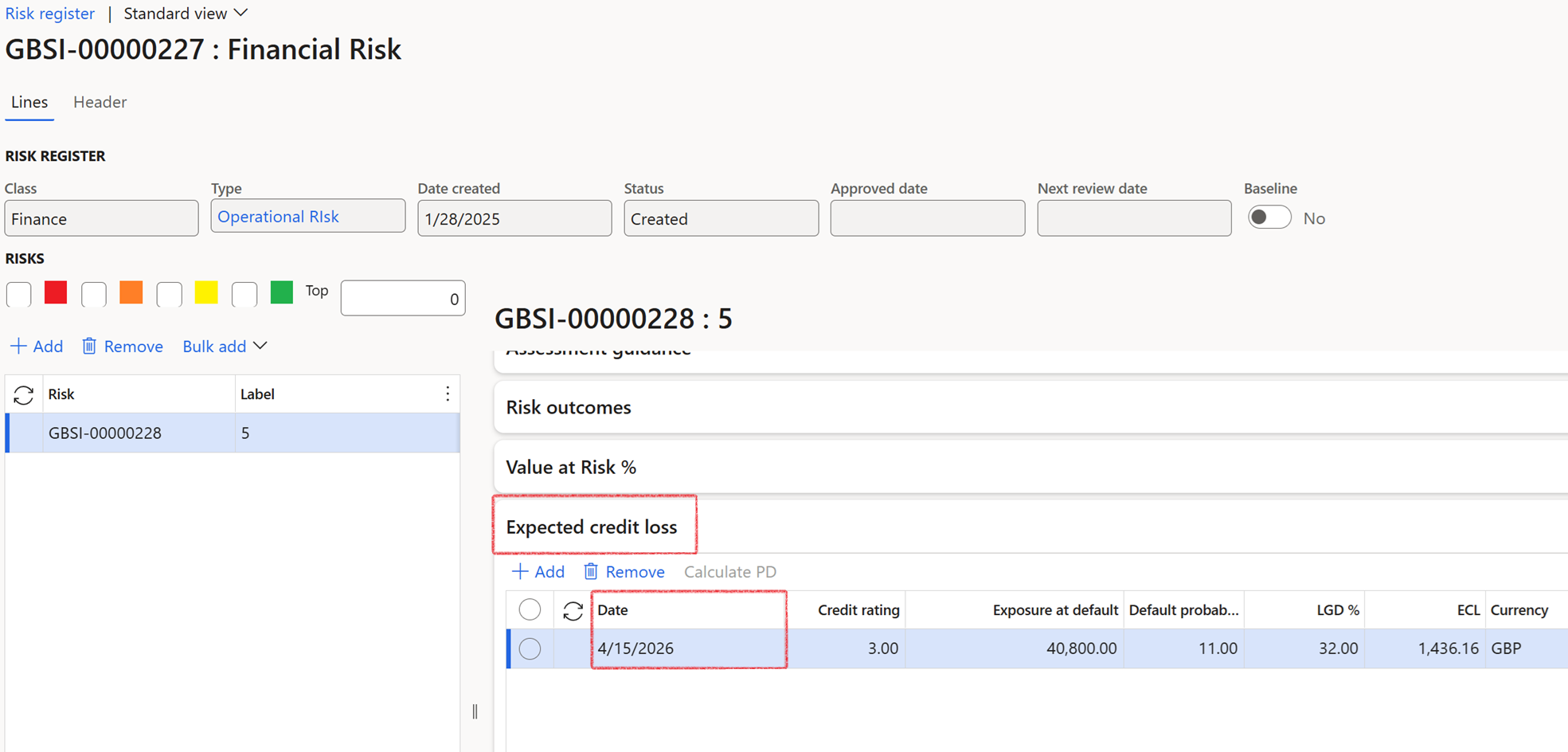Switch to the Header tab
The height and width of the screenshot is (752, 1568).
click(100, 102)
